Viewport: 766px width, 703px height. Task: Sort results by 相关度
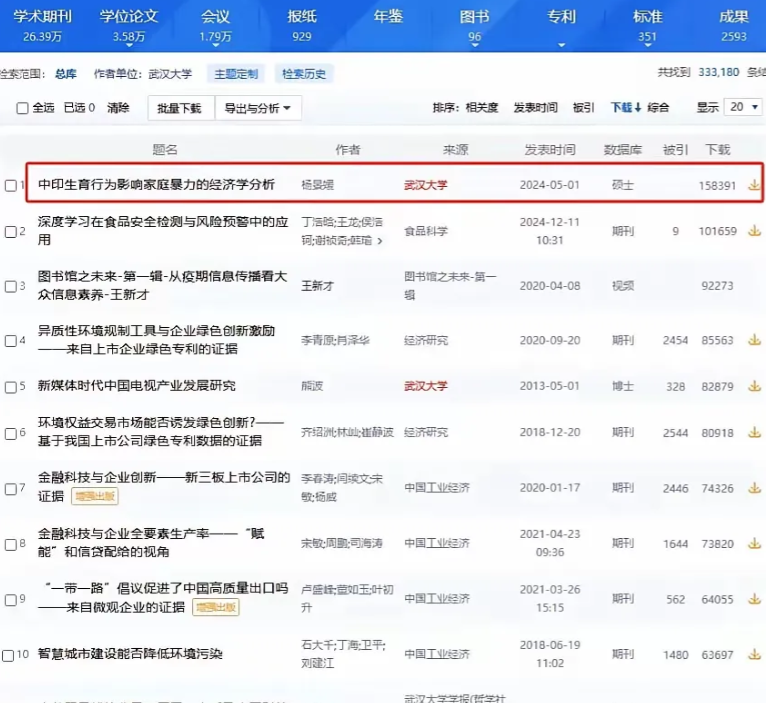click(x=482, y=107)
